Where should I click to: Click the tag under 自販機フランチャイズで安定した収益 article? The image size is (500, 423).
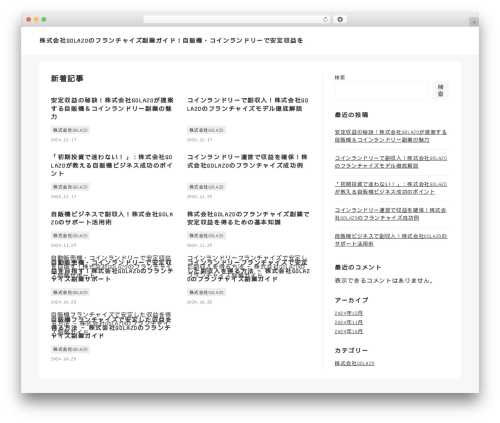70,349
